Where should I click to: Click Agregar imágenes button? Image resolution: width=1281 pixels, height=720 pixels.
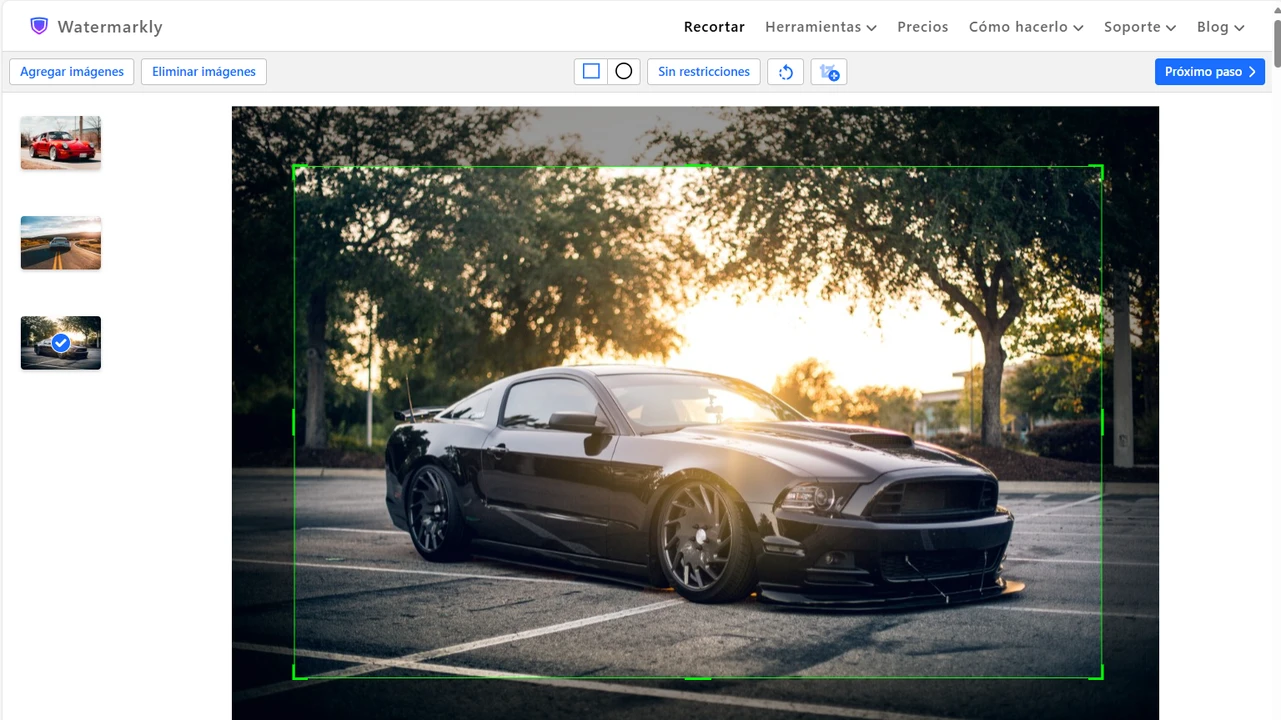click(x=72, y=72)
